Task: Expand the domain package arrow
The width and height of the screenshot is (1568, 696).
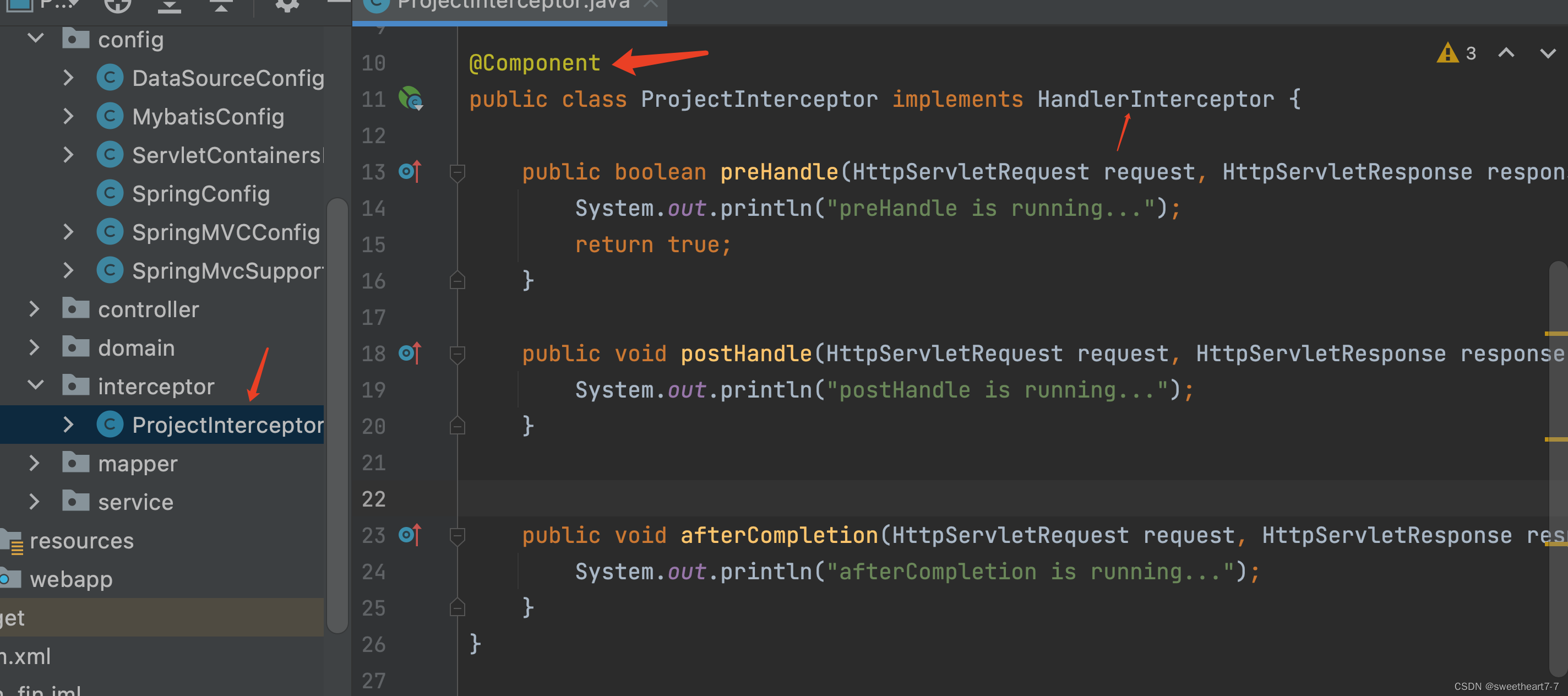Action: pos(34,347)
